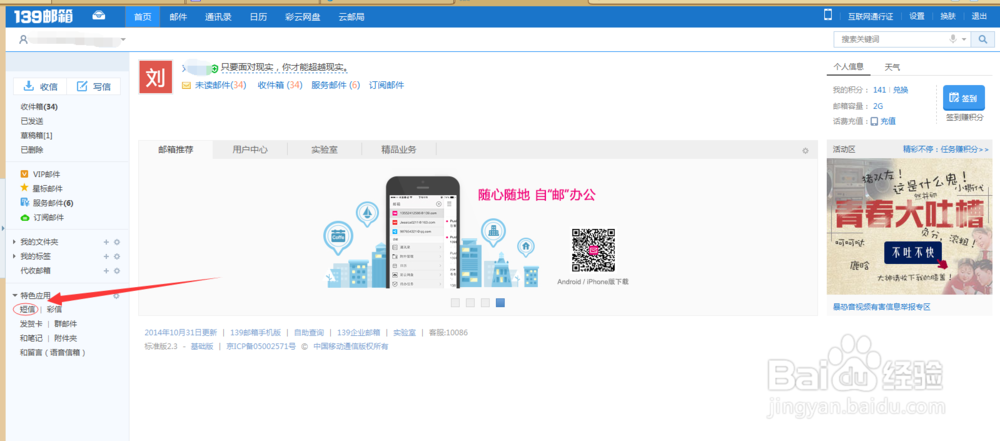Open the 草稿箱[1] folder
This screenshot has width=1000, height=441.
click(36, 135)
